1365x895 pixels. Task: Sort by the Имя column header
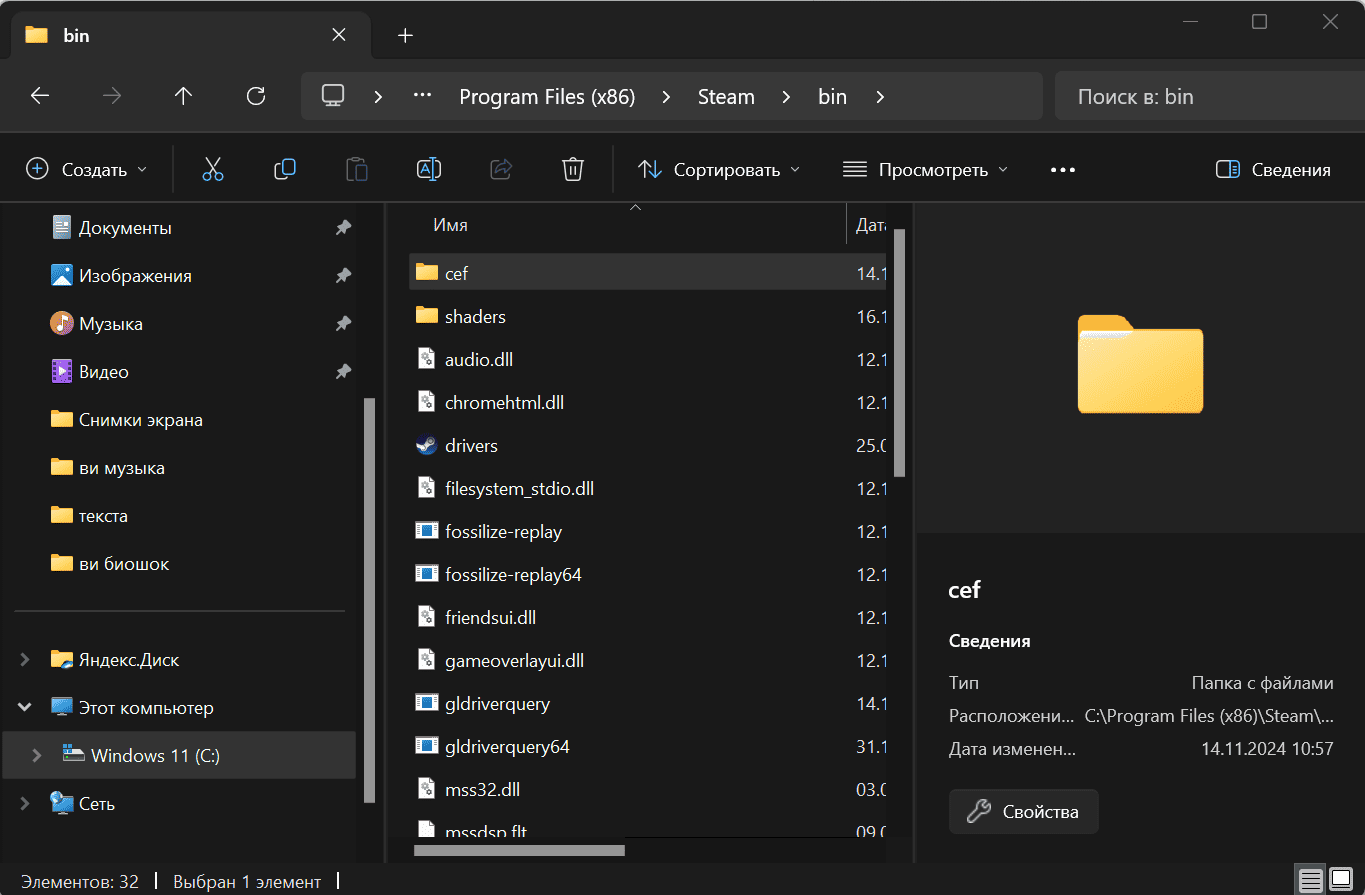627,225
